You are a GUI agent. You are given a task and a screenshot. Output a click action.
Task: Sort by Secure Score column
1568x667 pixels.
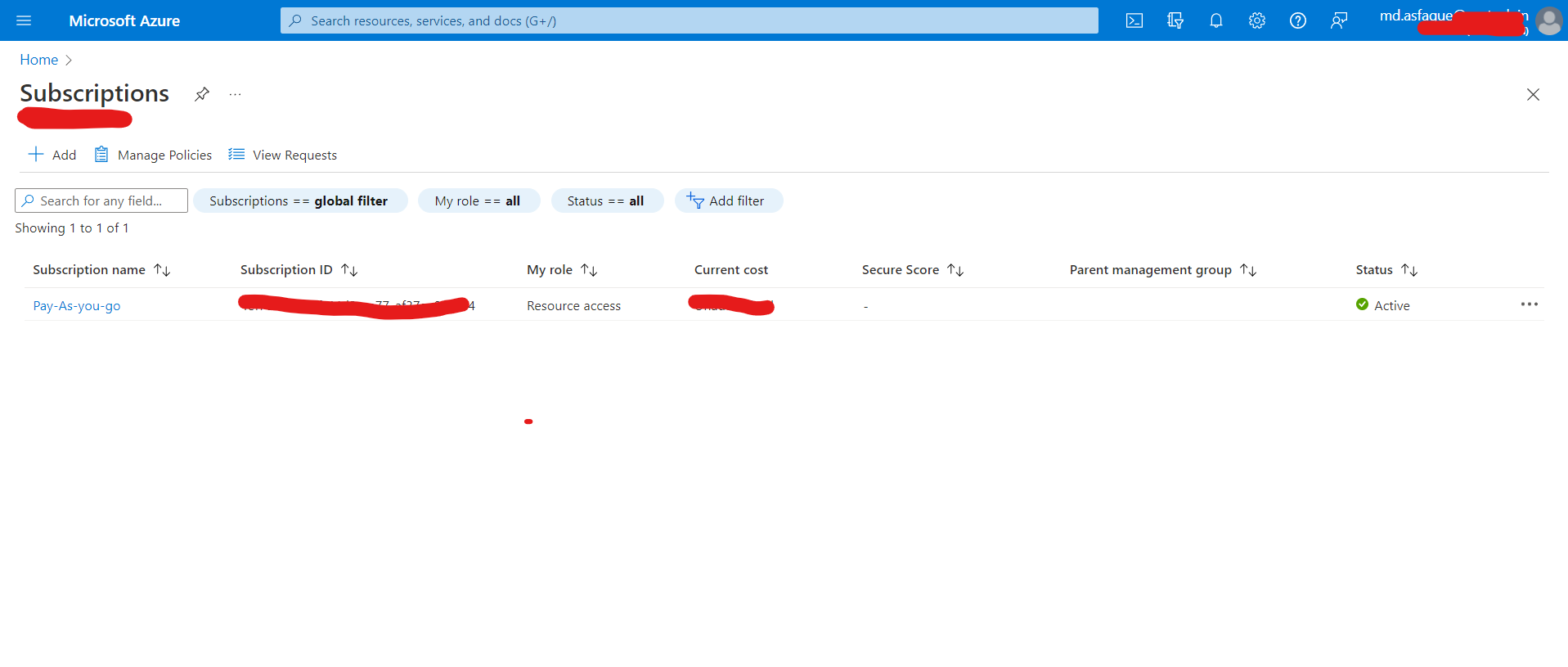click(913, 269)
